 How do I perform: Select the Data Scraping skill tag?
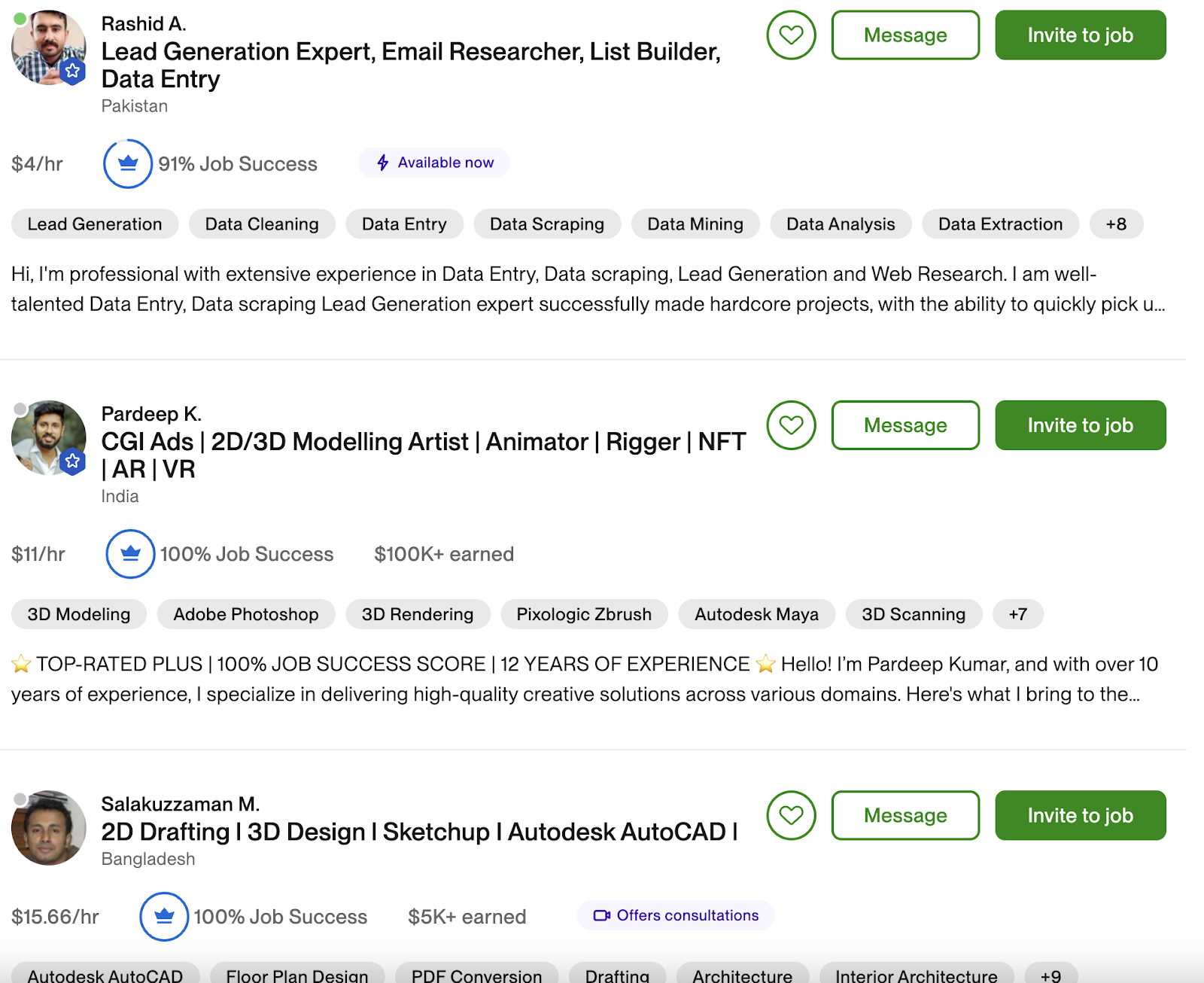point(546,224)
